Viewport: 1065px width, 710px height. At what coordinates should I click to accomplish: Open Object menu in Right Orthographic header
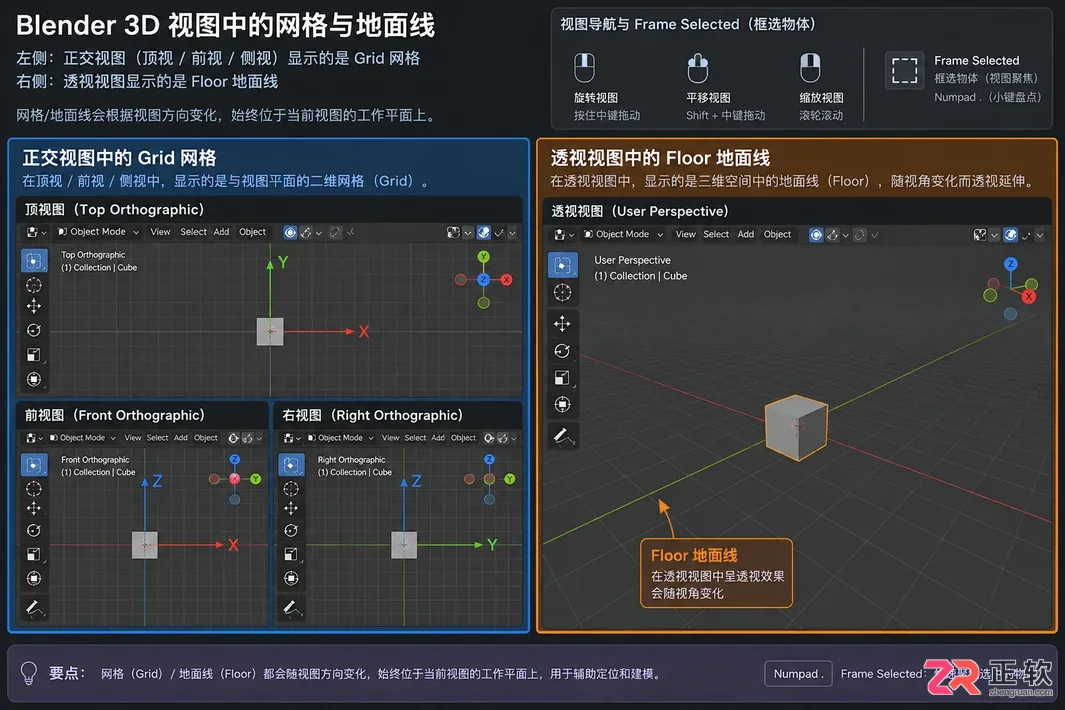click(464, 438)
